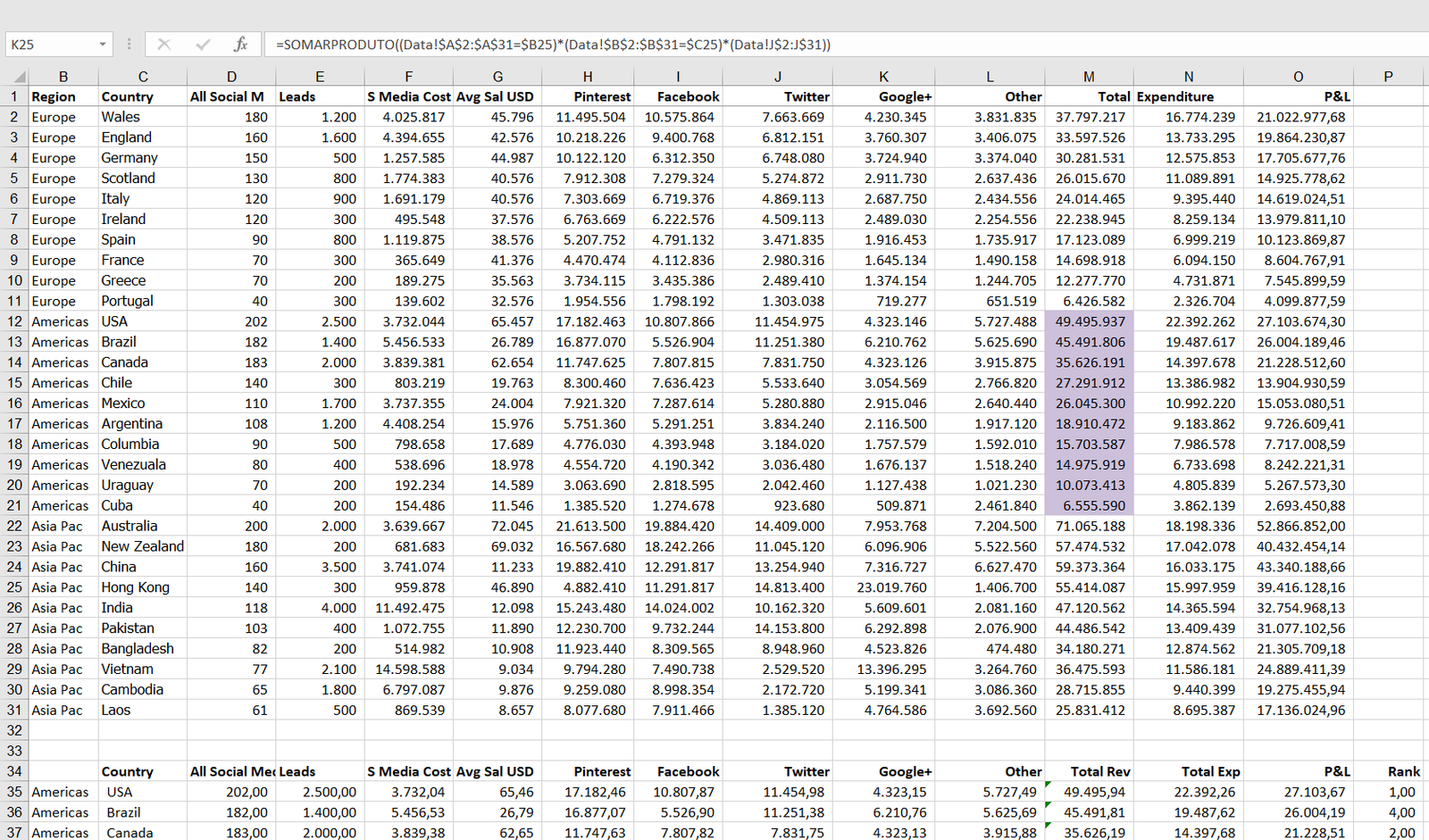Click highlighted total cell 49.495.937
Image resolution: width=1429 pixels, height=840 pixels.
(x=1090, y=321)
